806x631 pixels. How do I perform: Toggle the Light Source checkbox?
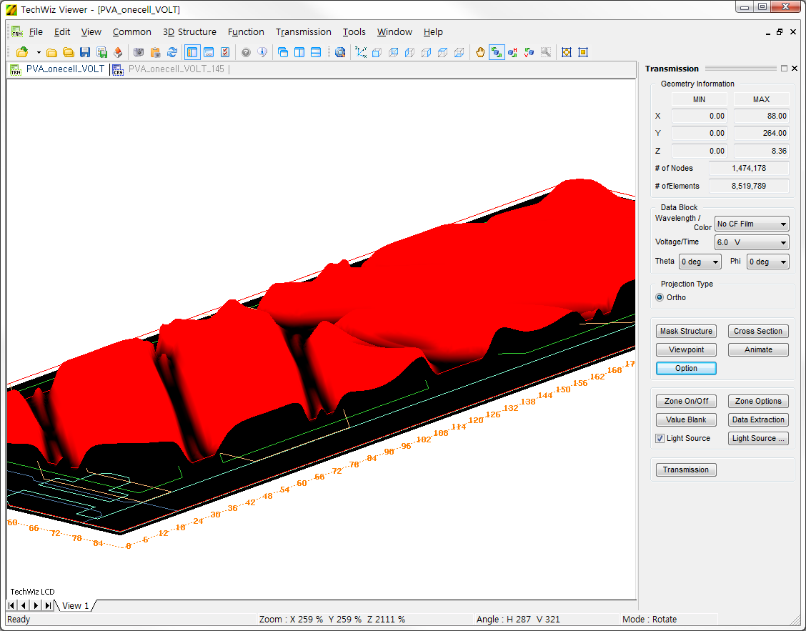coord(660,438)
